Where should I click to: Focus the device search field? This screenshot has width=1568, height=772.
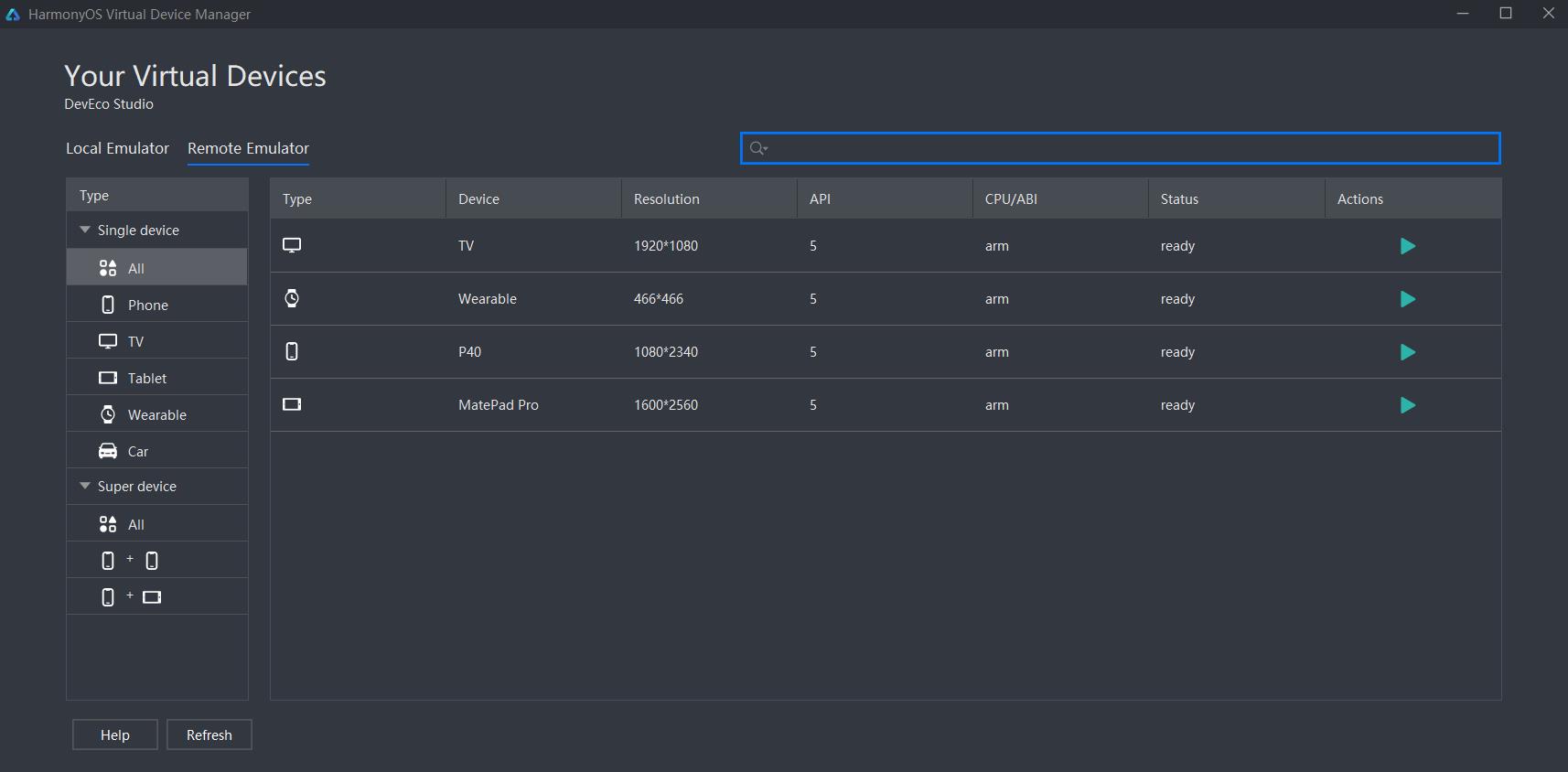1120,148
